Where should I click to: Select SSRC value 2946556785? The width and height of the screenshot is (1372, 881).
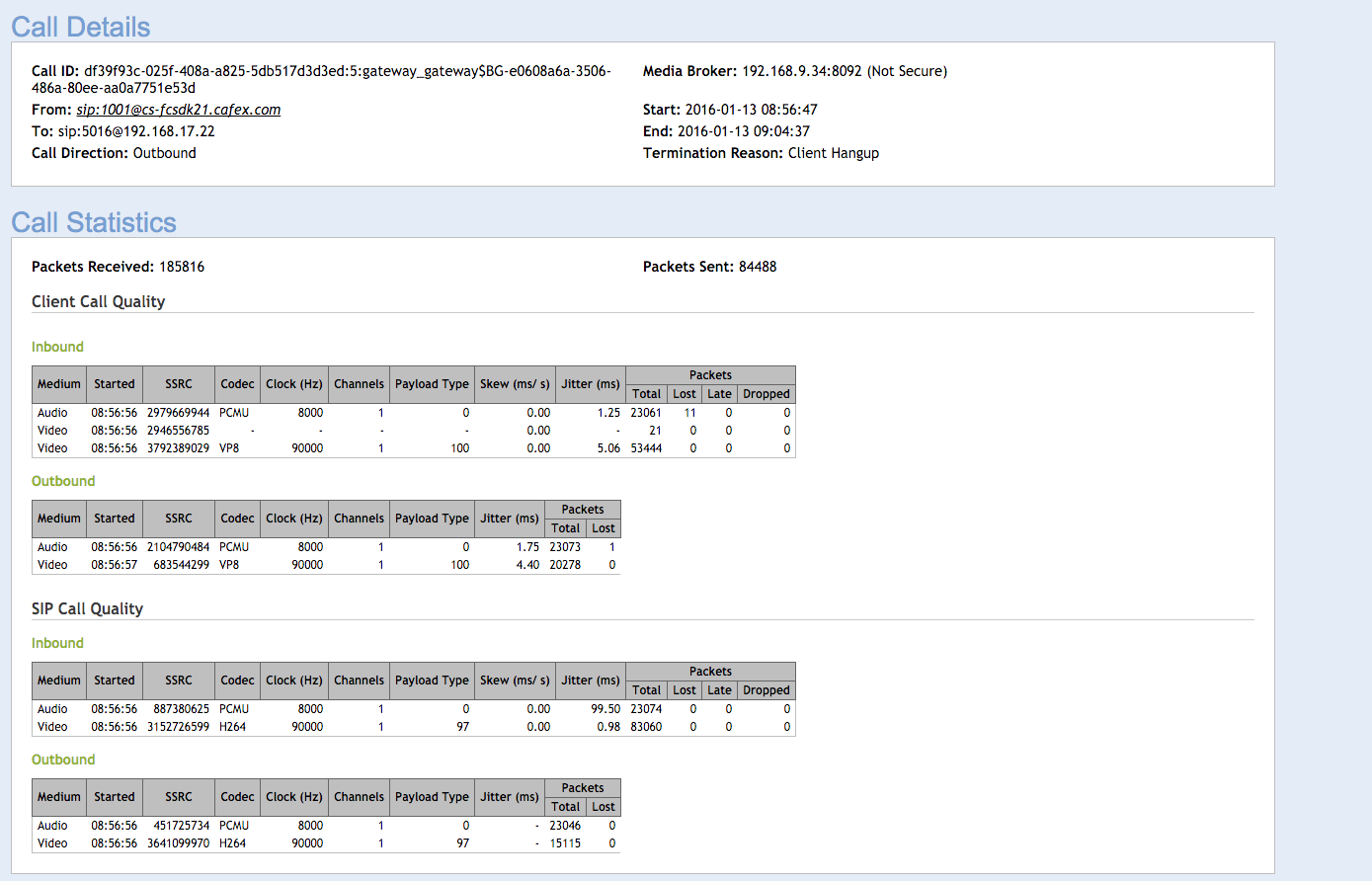(179, 431)
